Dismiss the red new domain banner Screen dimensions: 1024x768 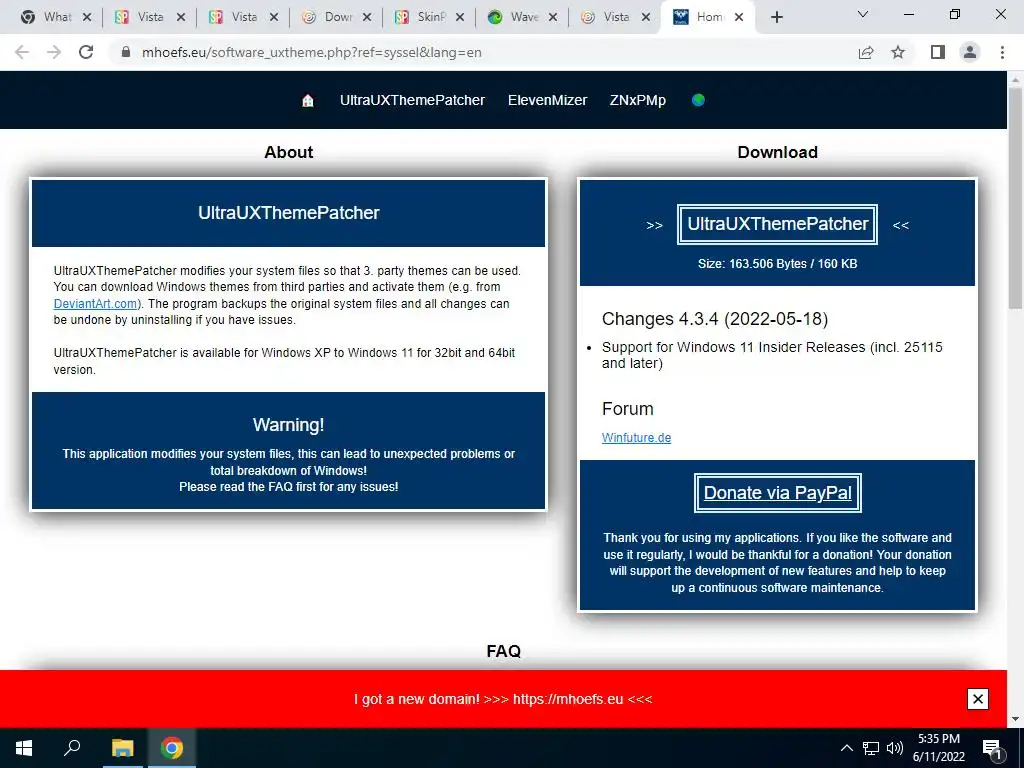pos(978,699)
